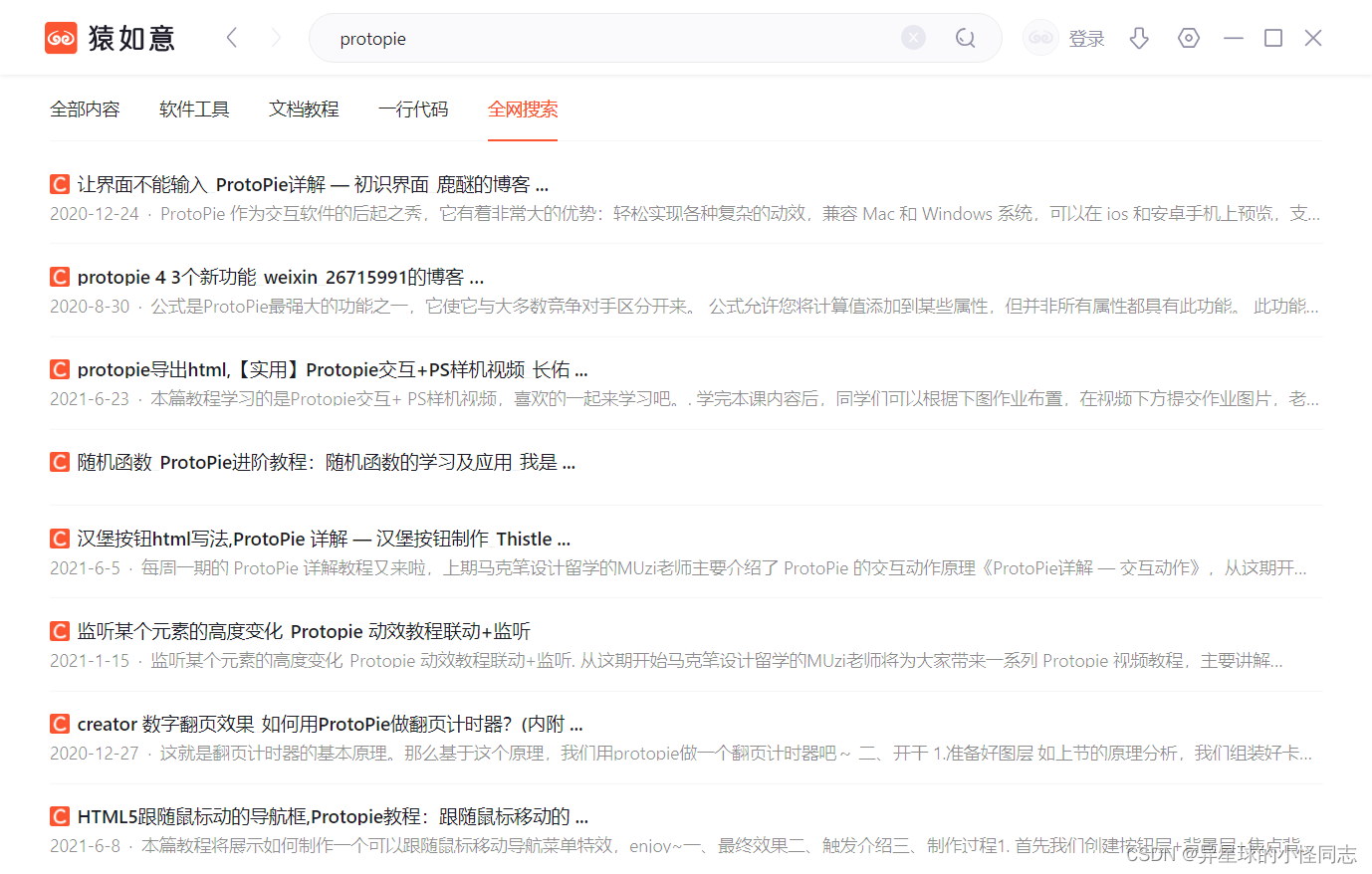The width and height of the screenshot is (1372, 874).
Task: Click CSDN icon beside protopie 4 result
Action: click(60, 277)
